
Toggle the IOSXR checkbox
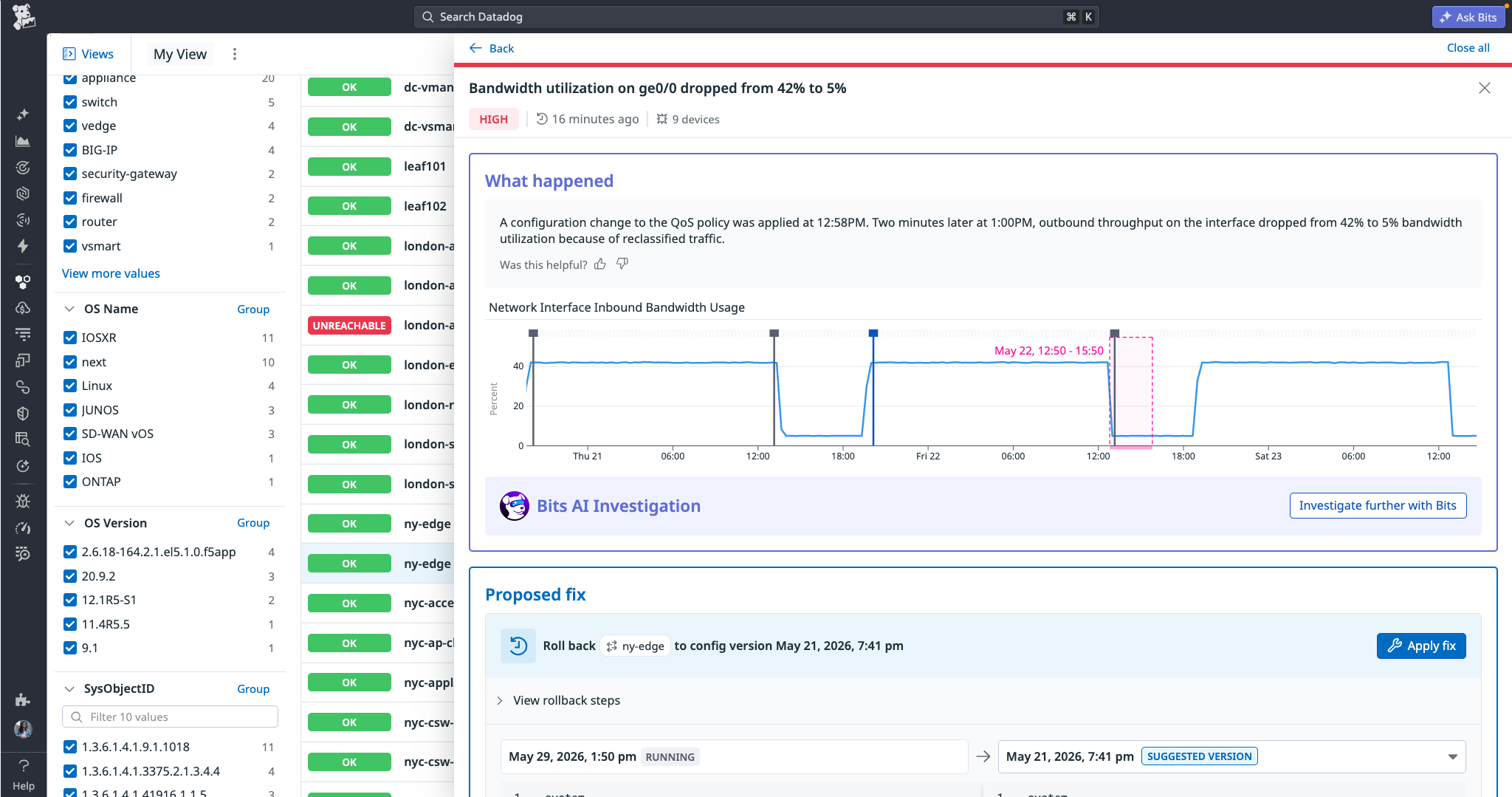(70, 338)
